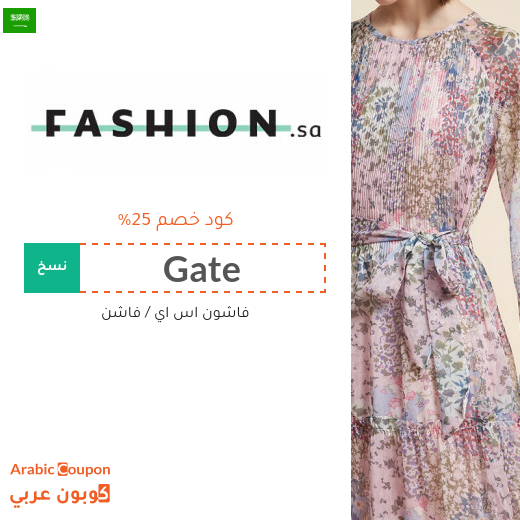Click the word Arabic in bottom logo
Viewport: 520px width, 520px height.
click(x=32, y=469)
